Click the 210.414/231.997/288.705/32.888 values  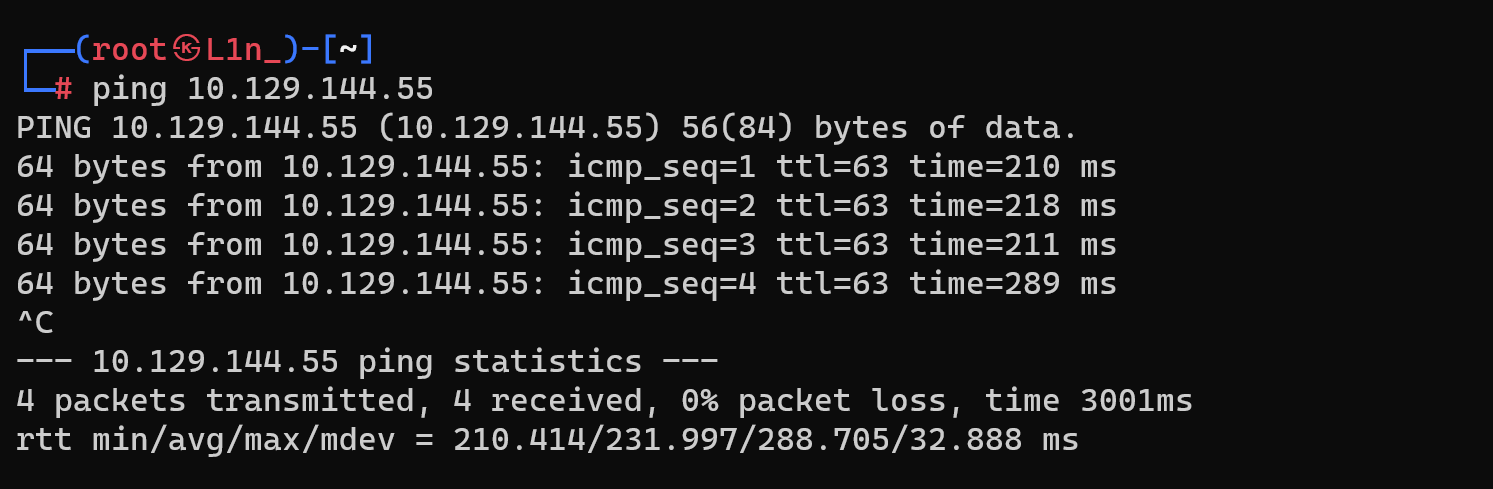pos(738,440)
